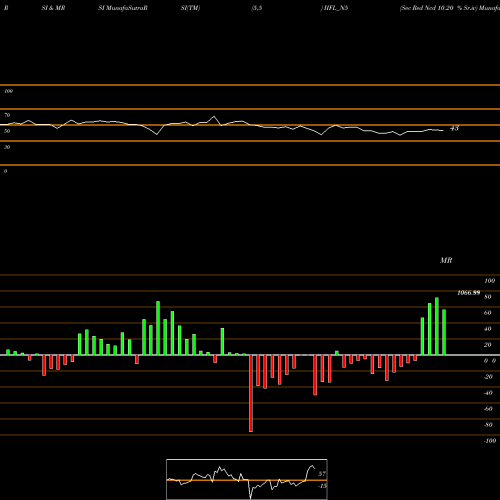Viewport: 500px width, 500px height.
Task: Click the 'SI & MR' header text
Action: (53, 8)
